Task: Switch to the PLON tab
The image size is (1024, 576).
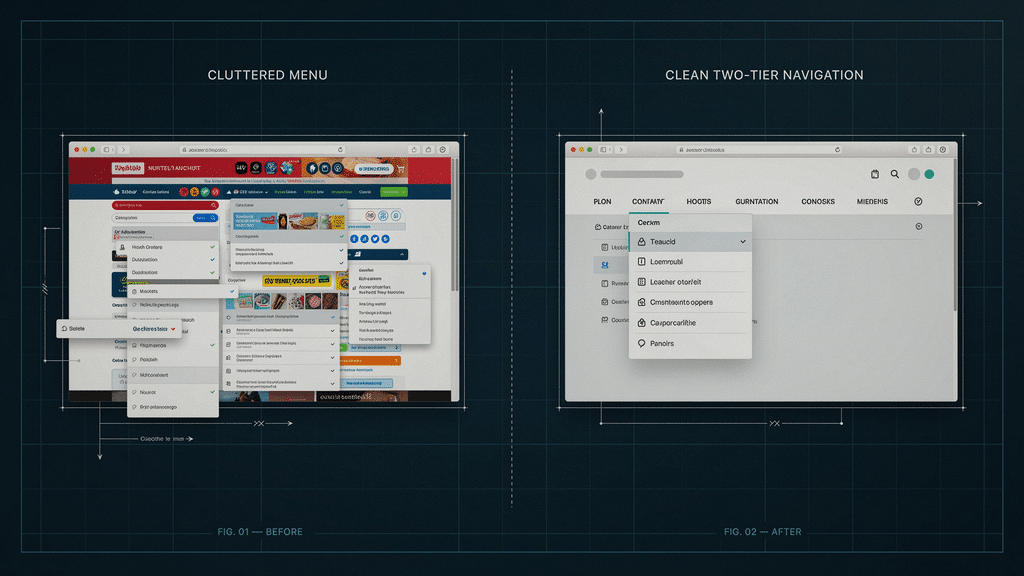Action: tap(602, 202)
